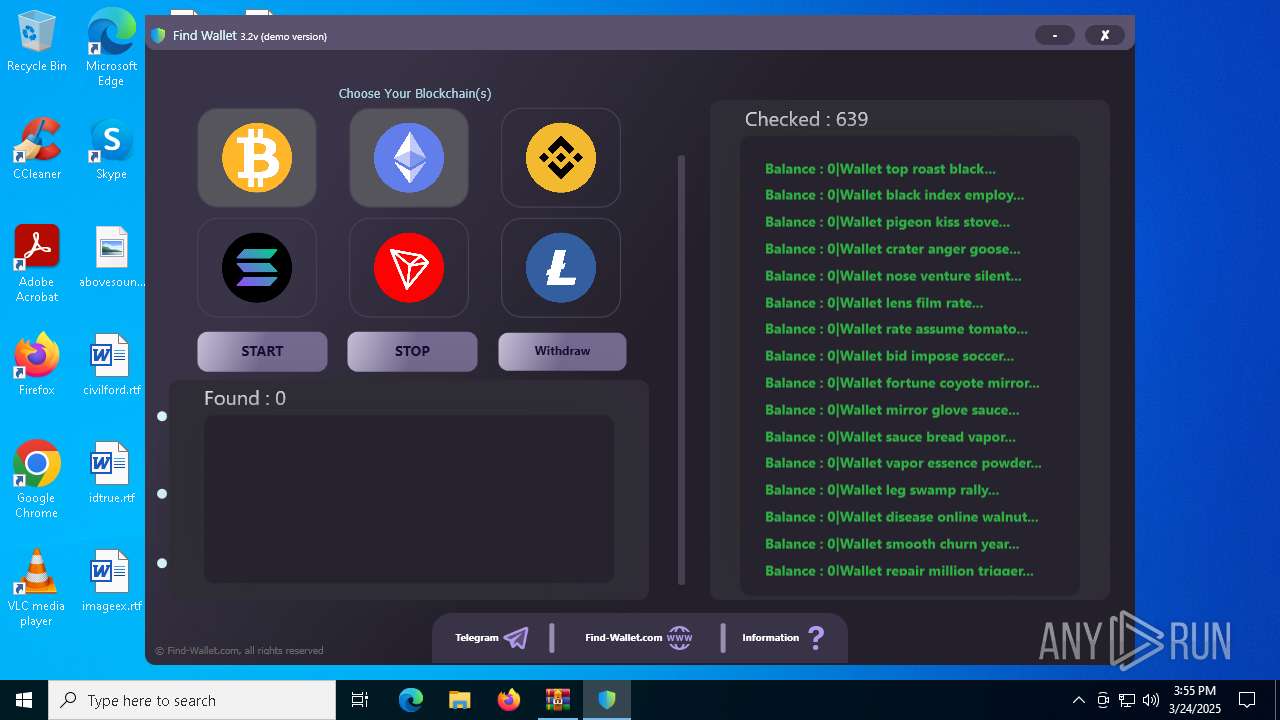Viewport: 1280px width, 720px height.
Task: Select the Bitcoin blockchain icon
Action: tap(257, 158)
